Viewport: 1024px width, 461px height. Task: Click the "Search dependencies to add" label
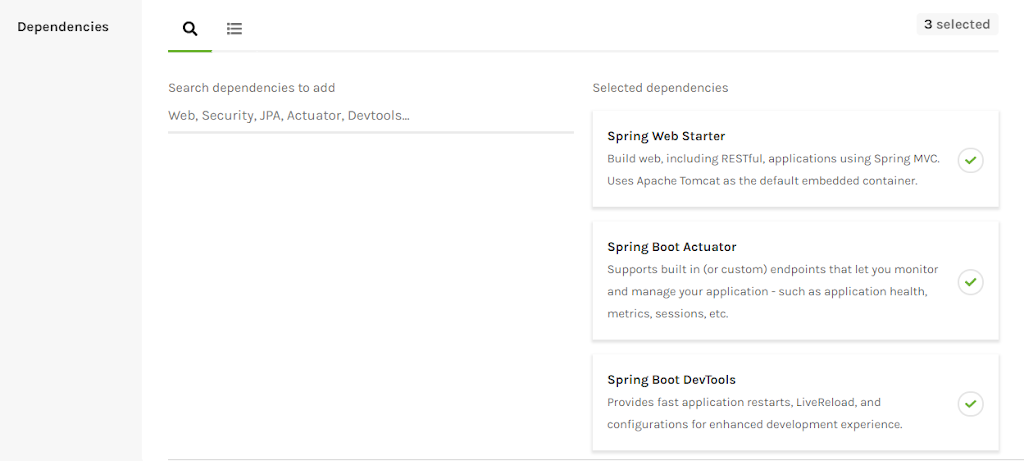251,88
